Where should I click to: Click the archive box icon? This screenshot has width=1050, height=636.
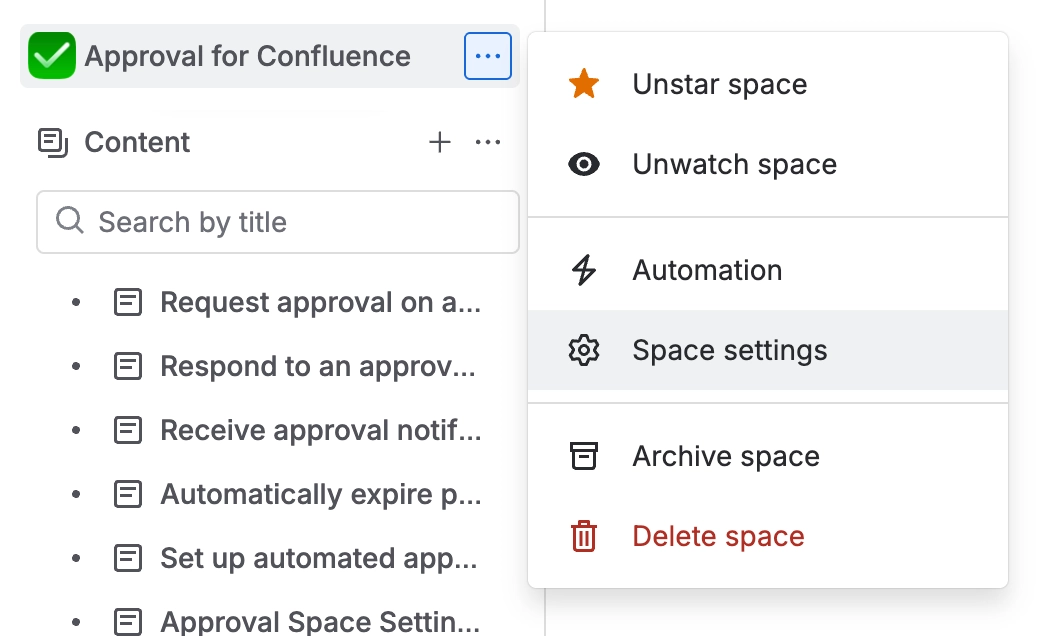[x=584, y=455]
